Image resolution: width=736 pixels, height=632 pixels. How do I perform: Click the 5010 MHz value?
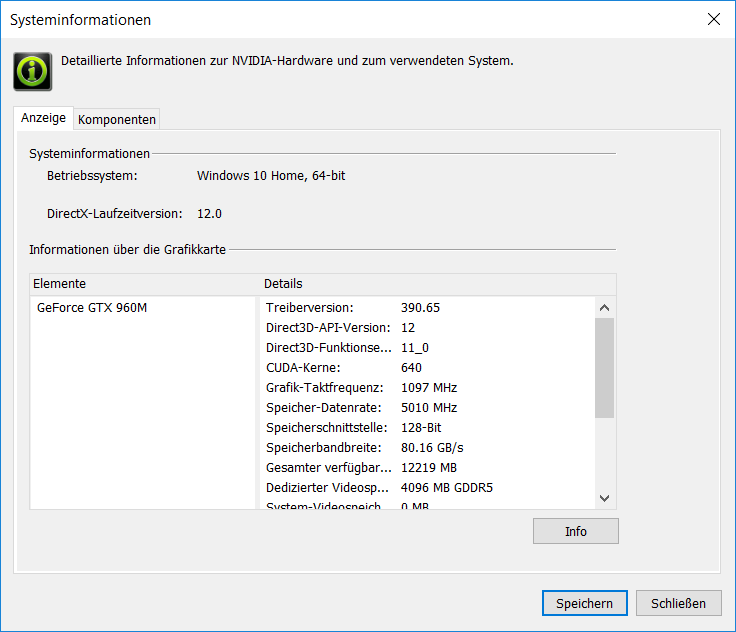pos(429,408)
